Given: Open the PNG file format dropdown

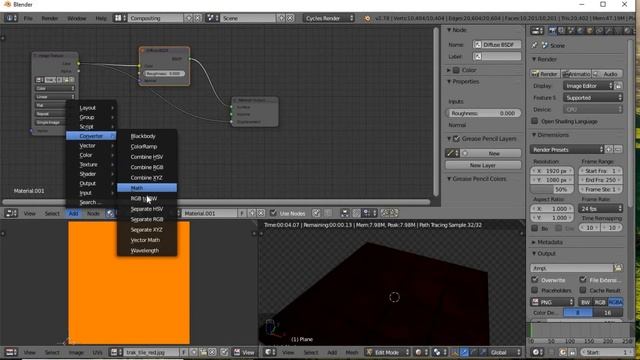Looking at the screenshot, I should pyautogui.click(x=552, y=302).
